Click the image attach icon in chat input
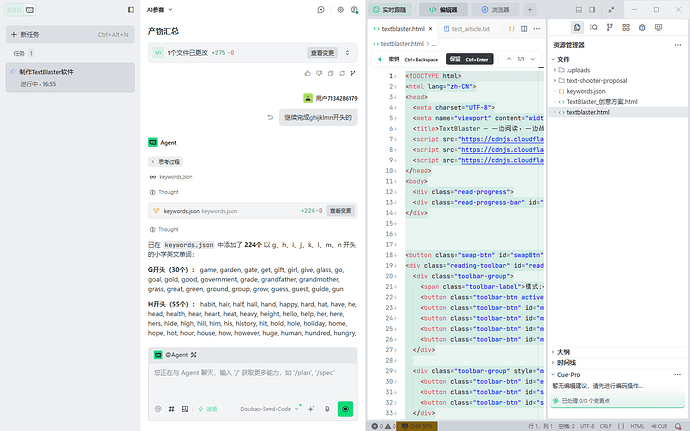The image size is (690, 431). tap(185, 409)
